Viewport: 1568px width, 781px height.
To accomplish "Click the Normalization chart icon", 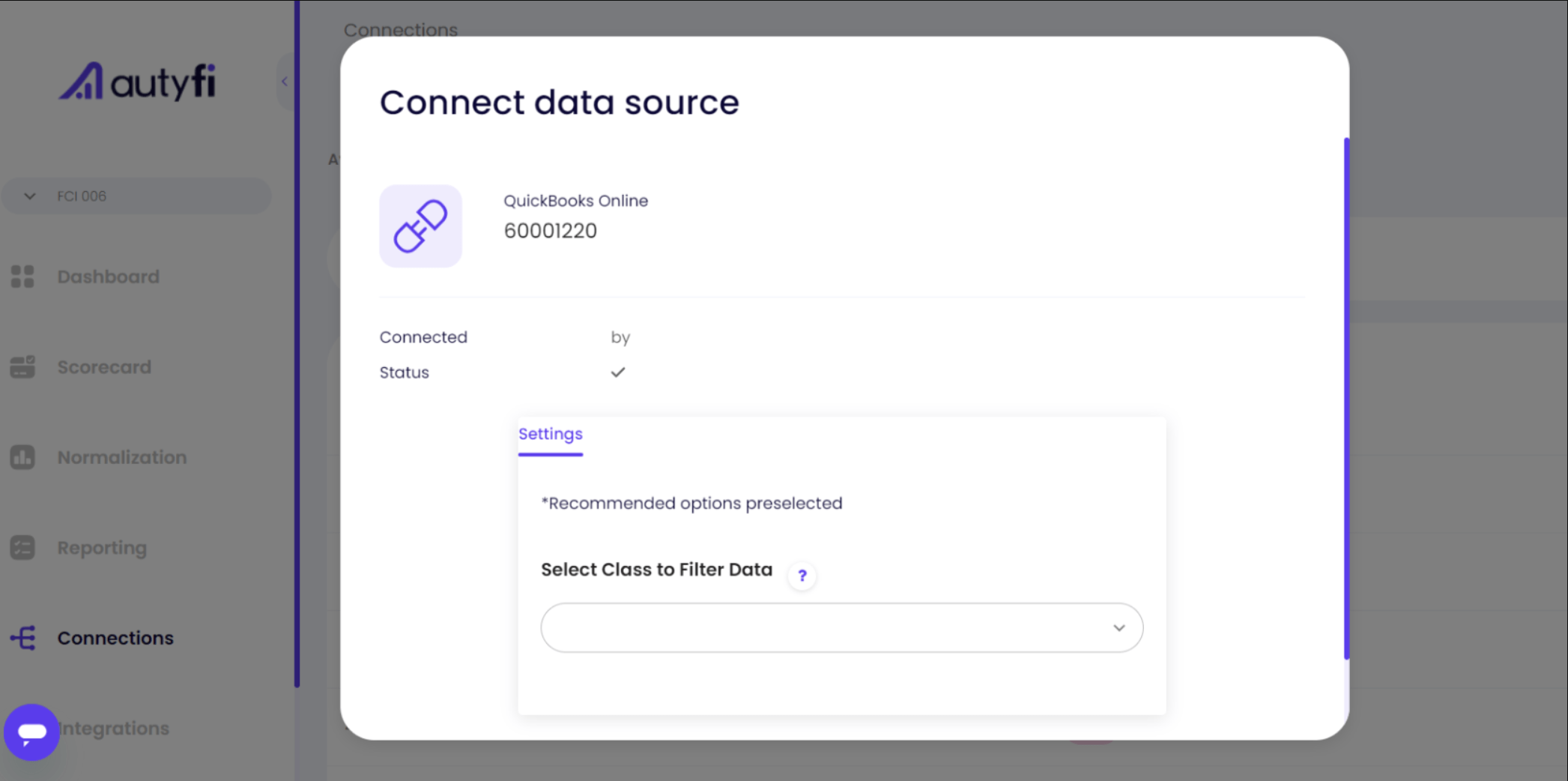I will (22, 457).
